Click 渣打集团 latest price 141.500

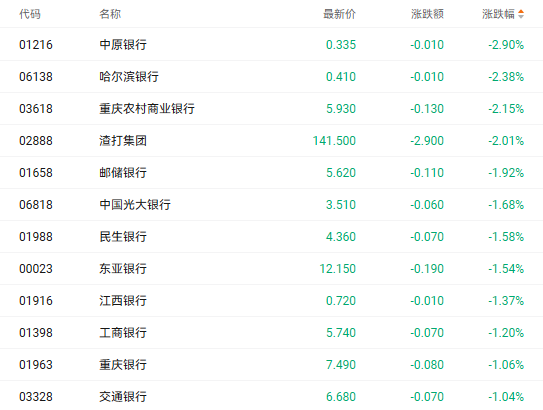pos(334,141)
